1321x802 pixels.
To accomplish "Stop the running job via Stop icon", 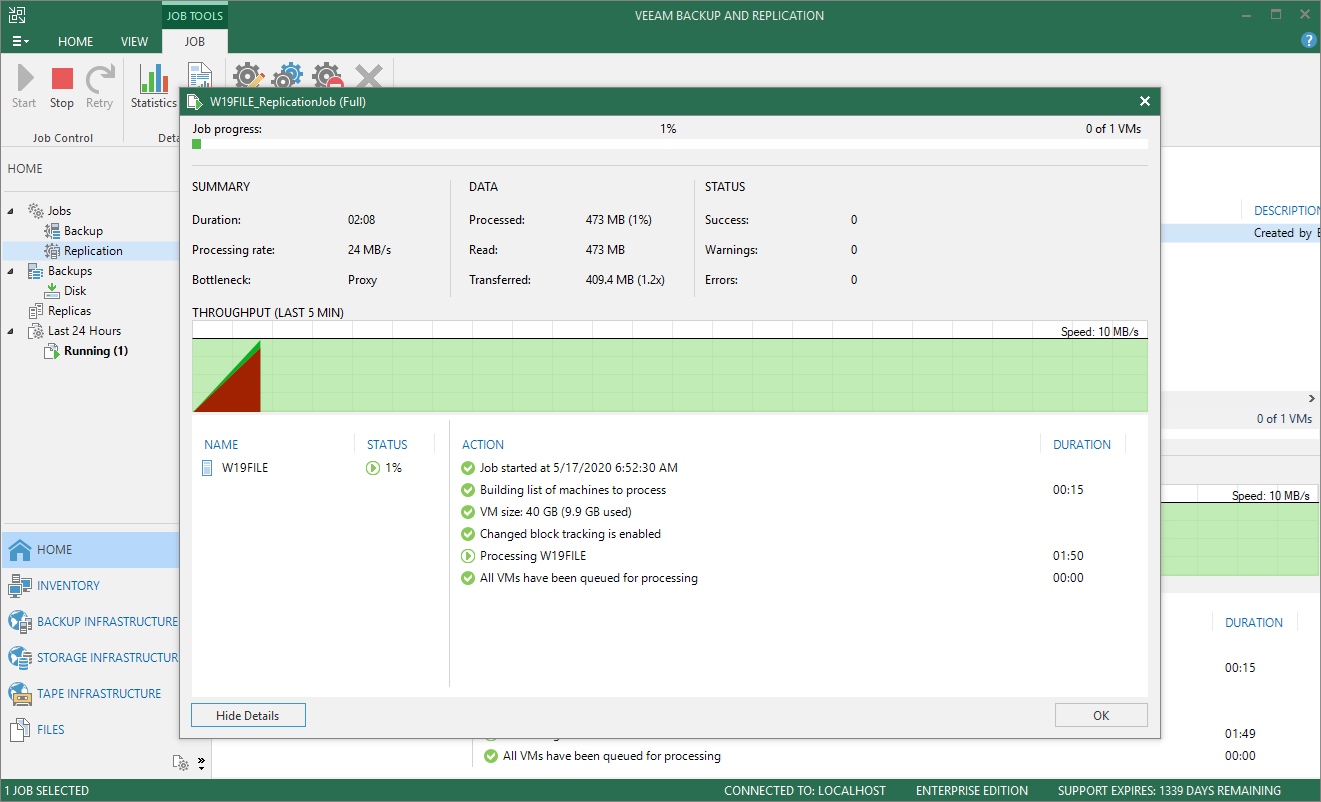I will pyautogui.click(x=62, y=79).
